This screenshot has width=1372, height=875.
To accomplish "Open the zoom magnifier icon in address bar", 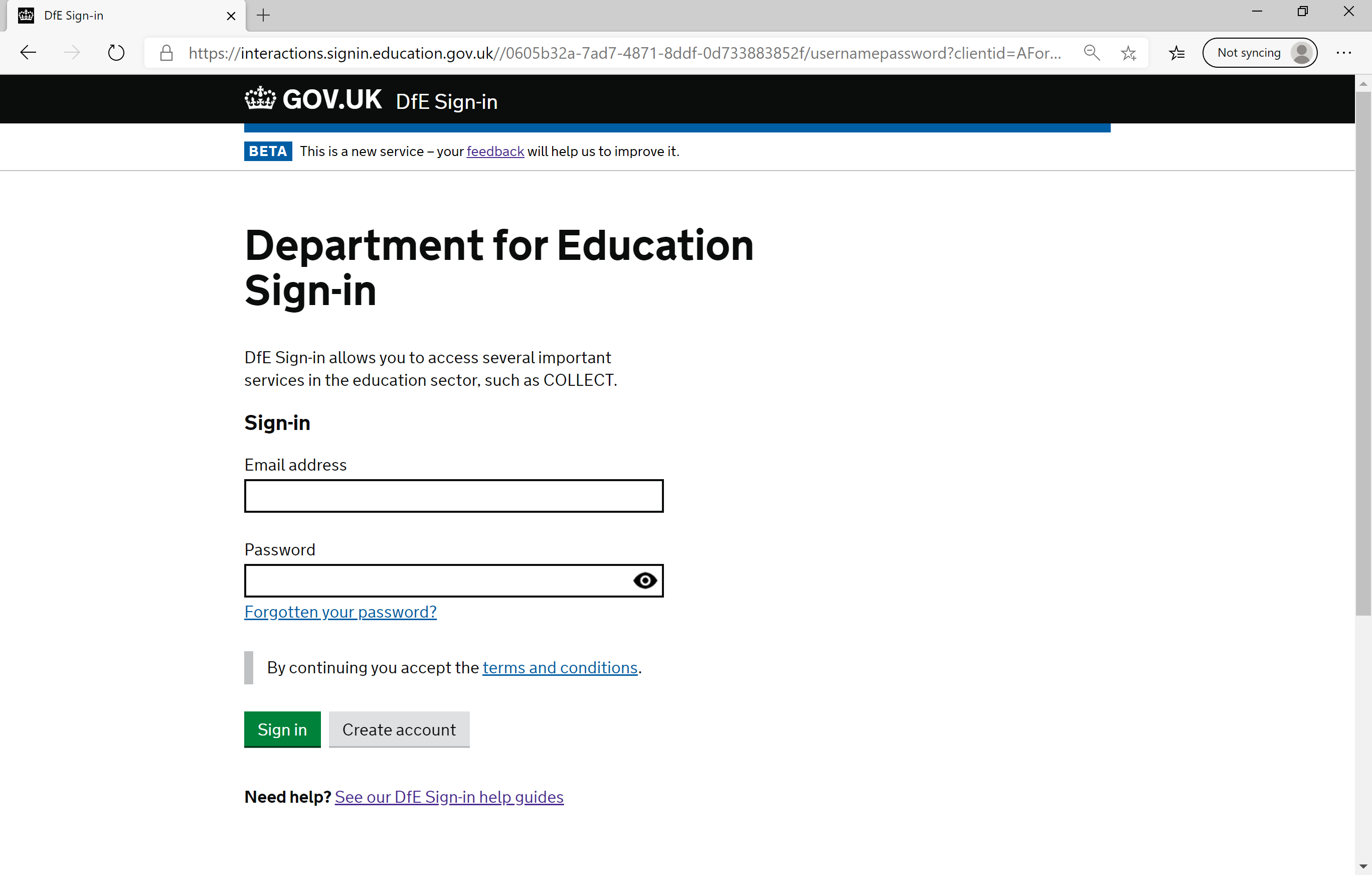I will (x=1091, y=53).
